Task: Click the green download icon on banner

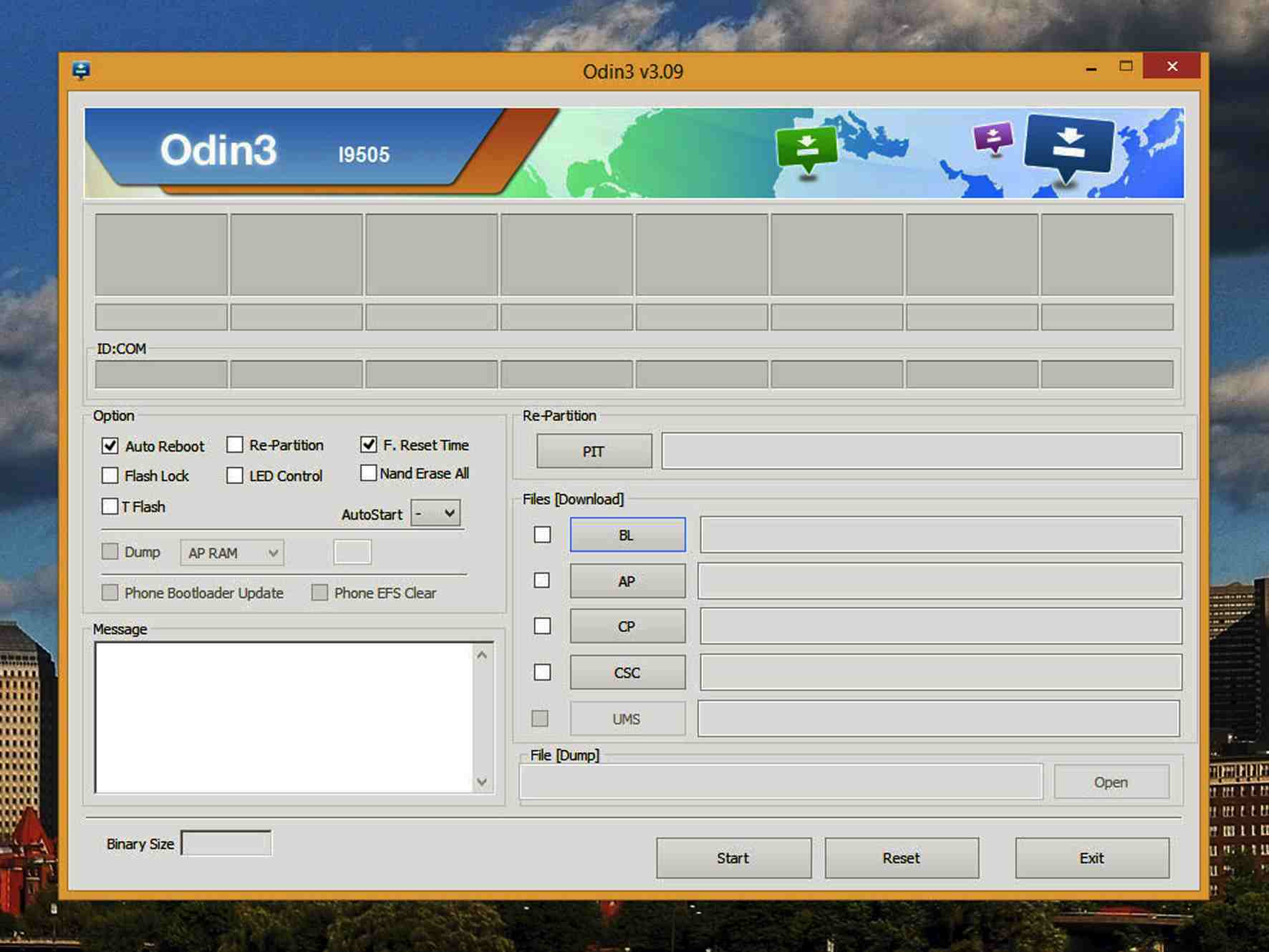Action: pyautogui.click(x=807, y=147)
